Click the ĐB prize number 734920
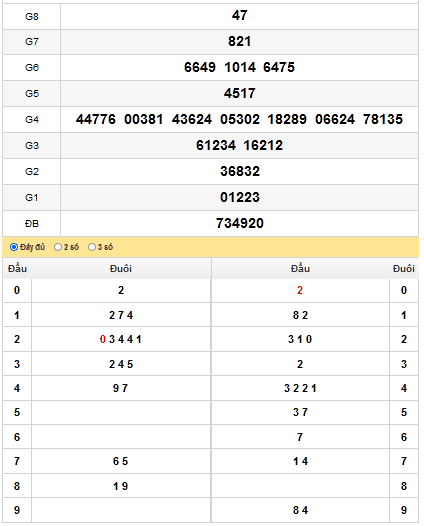This screenshot has width=424, height=526. [x=240, y=223]
